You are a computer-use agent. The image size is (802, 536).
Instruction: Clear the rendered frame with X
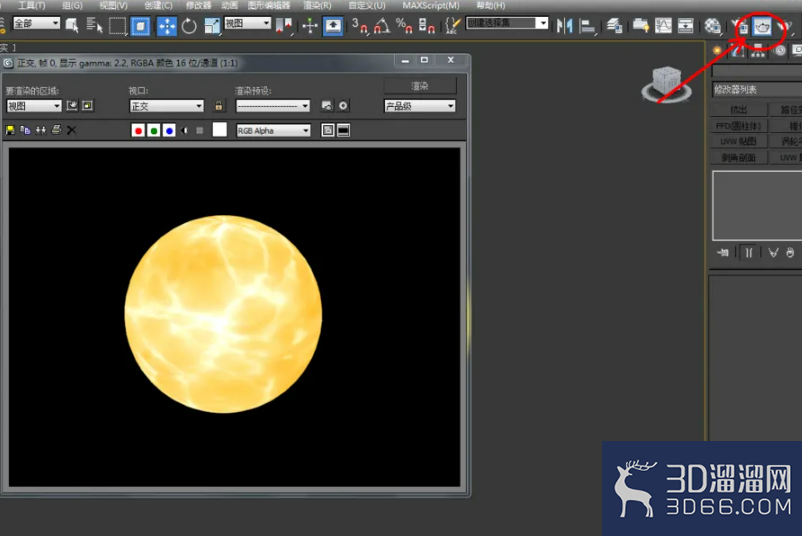(72, 130)
